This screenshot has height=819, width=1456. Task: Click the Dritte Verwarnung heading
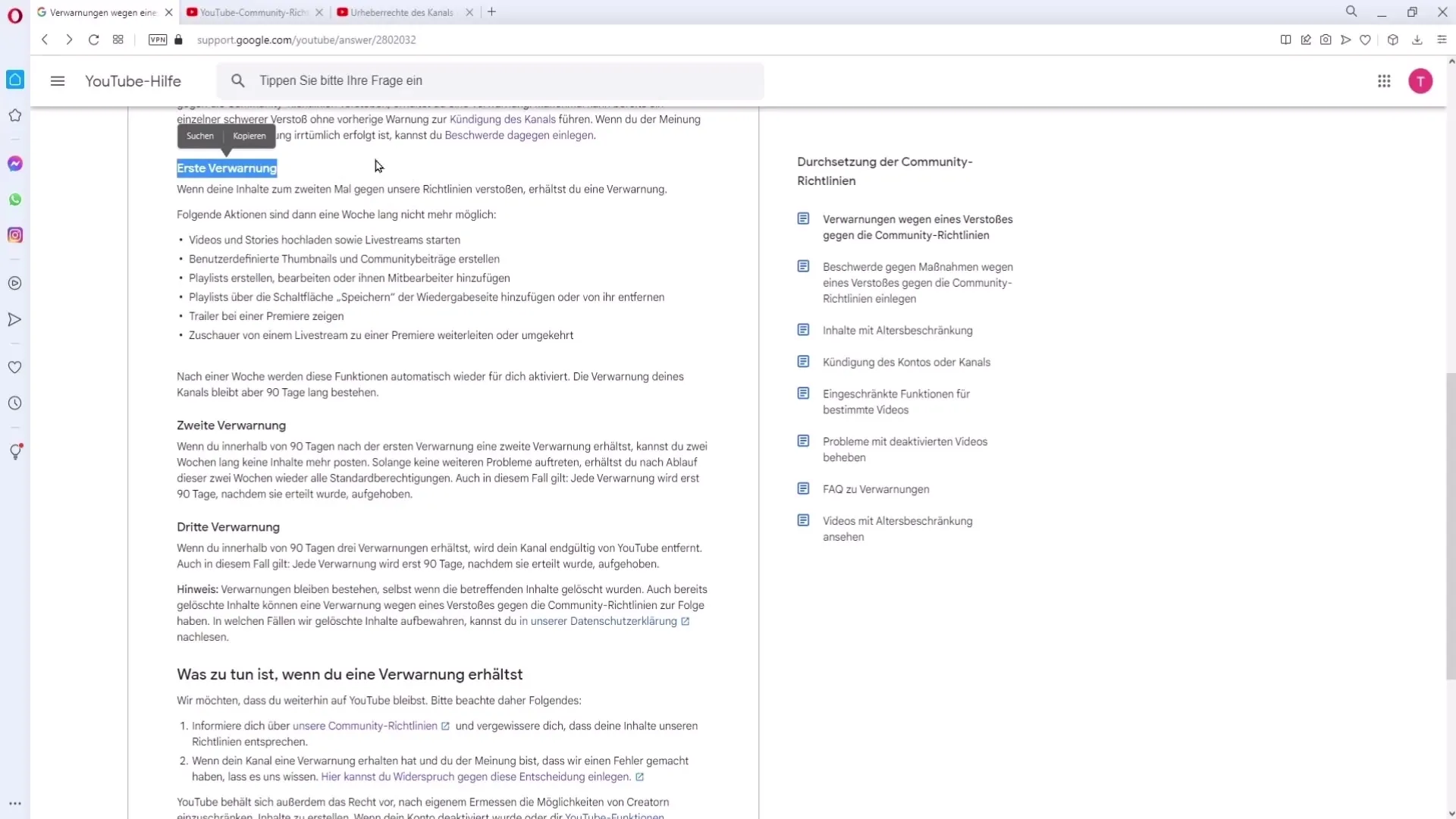228,527
